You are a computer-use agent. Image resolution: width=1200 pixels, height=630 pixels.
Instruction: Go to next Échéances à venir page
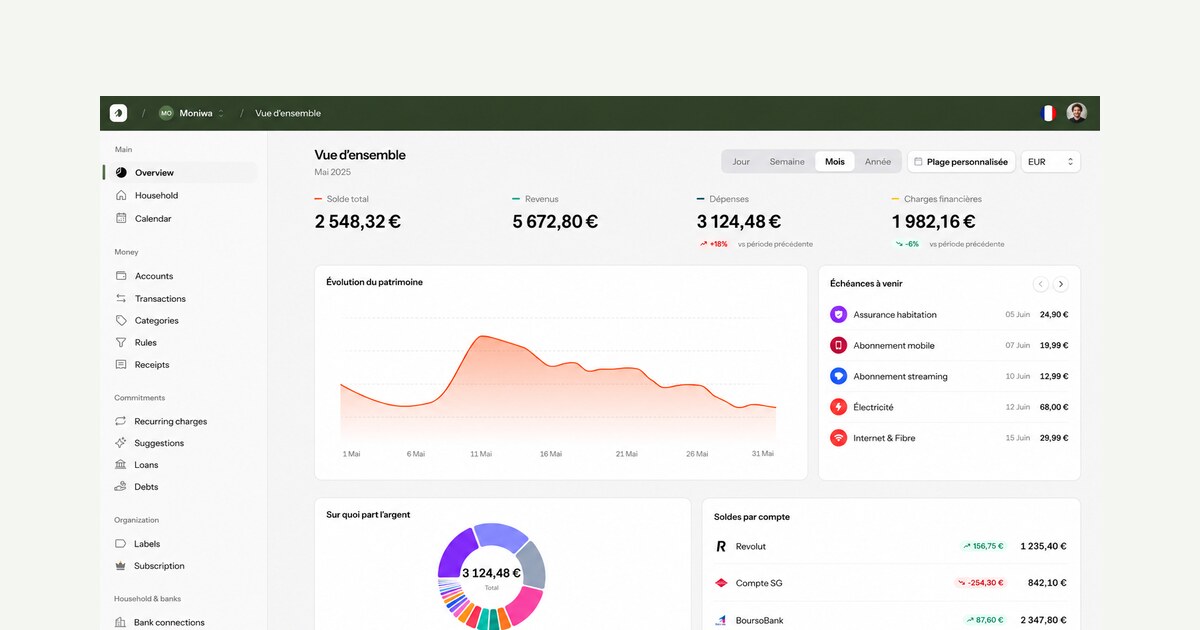tap(1061, 284)
